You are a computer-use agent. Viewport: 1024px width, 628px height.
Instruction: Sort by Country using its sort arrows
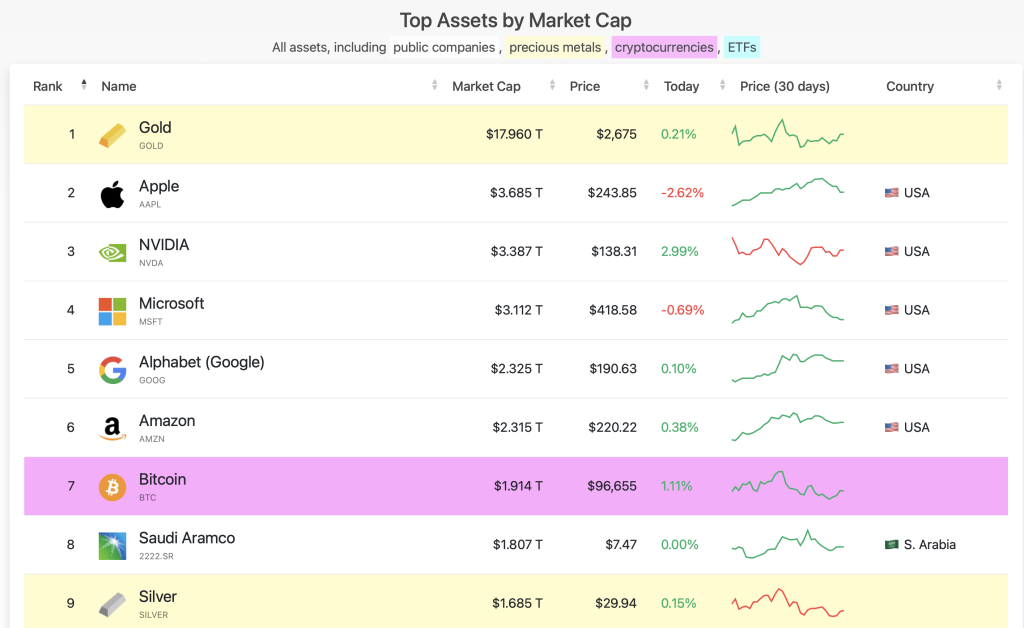coord(999,85)
